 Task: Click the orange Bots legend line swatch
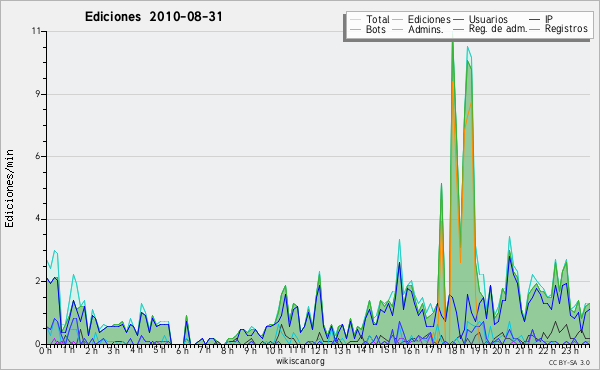tap(355, 29)
